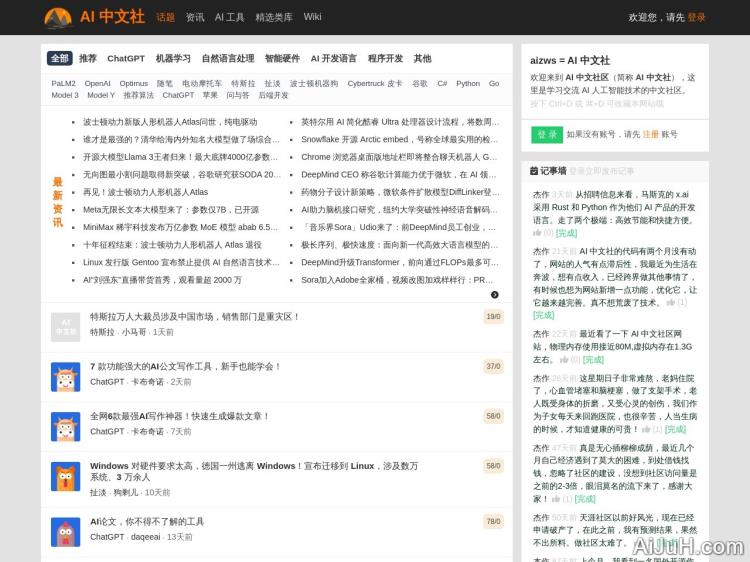The height and width of the screenshot is (562, 750).
Task: Open post about Windows 对硬件要求太高
Action: (x=254, y=471)
